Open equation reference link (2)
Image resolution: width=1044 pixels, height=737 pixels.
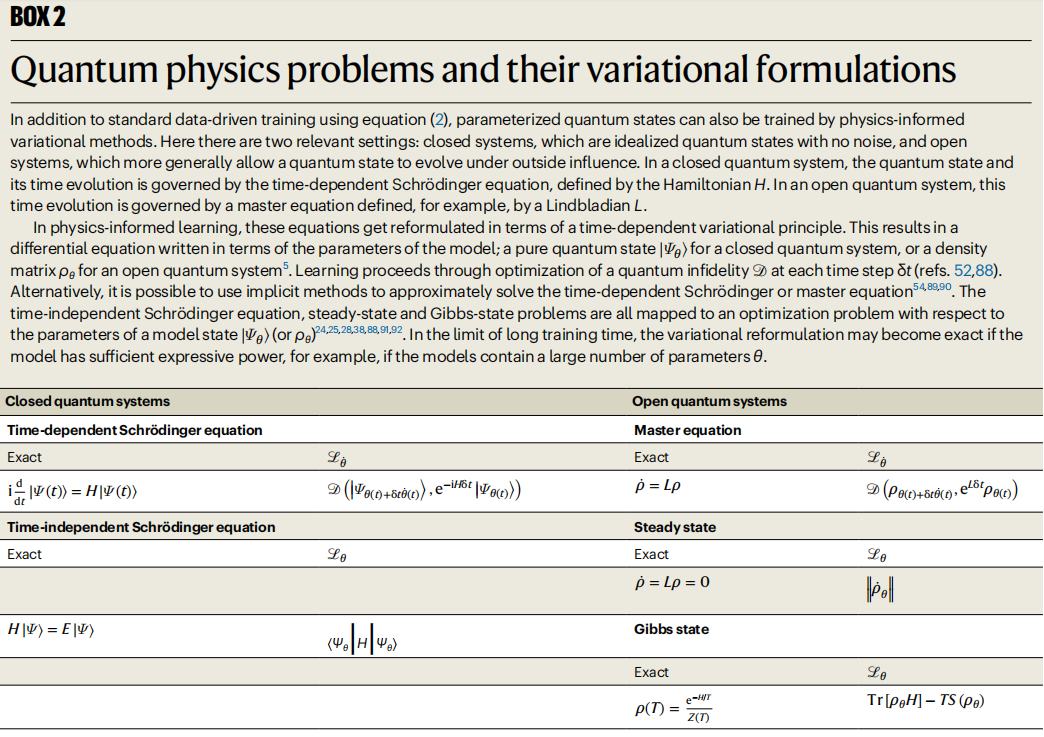[x=440, y=120]
